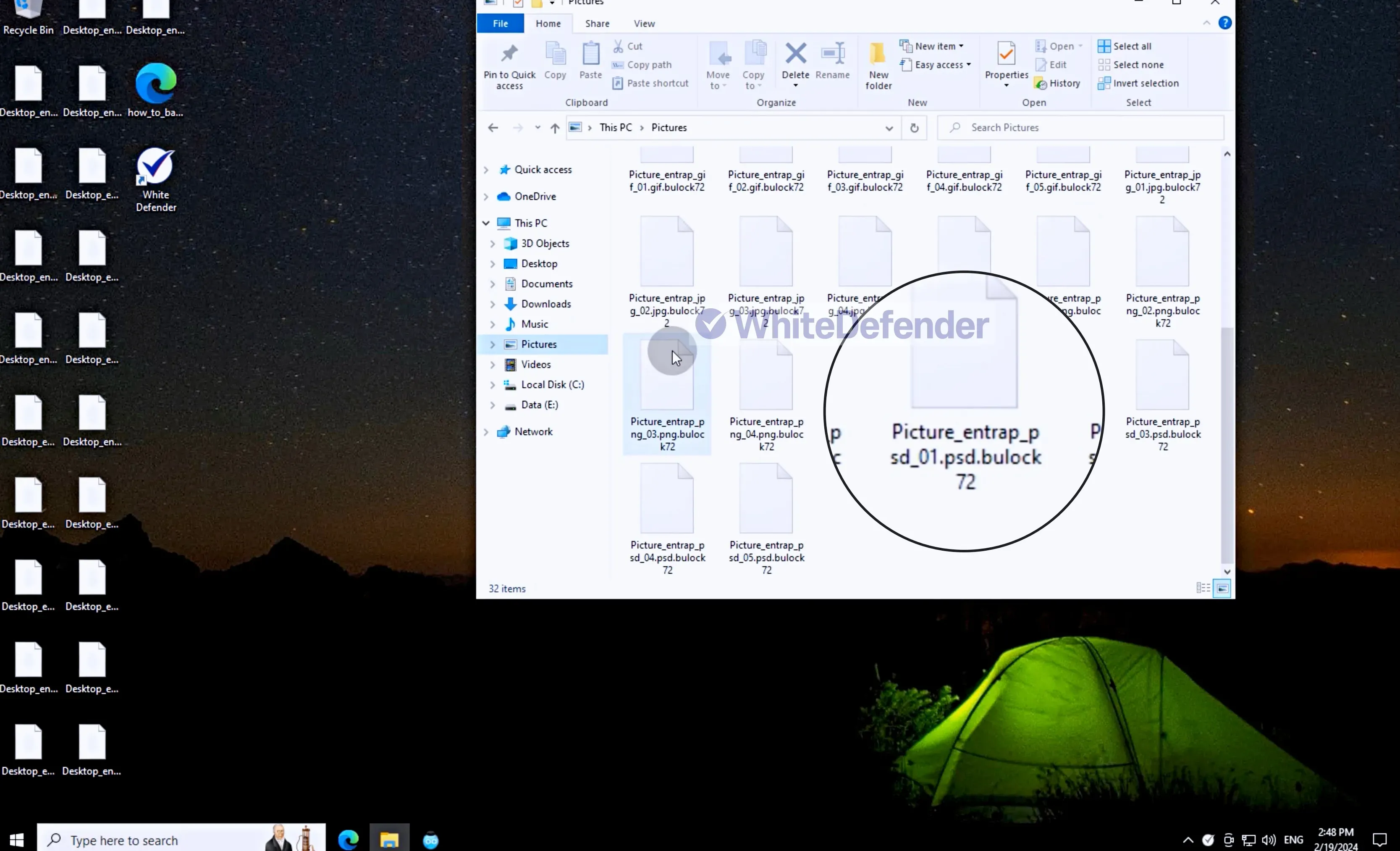1400x851 pixels.
Task: Click the Delete icon in ribbon
Action: pyautogui.click(x=795, y=53)
